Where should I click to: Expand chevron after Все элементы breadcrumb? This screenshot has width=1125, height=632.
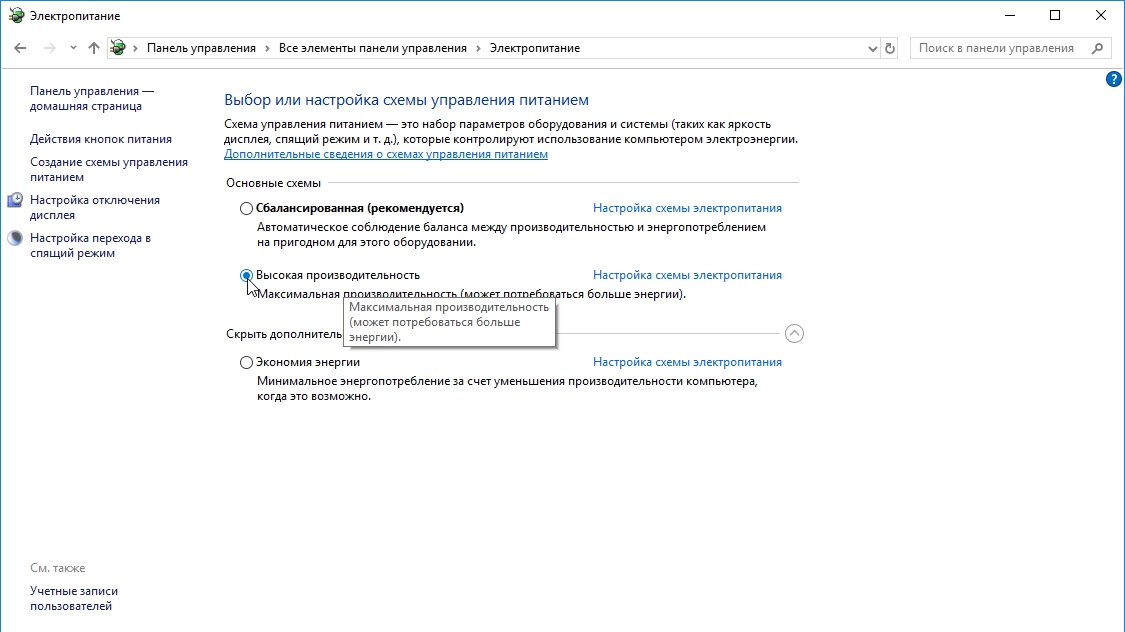[x=478, y=48]
